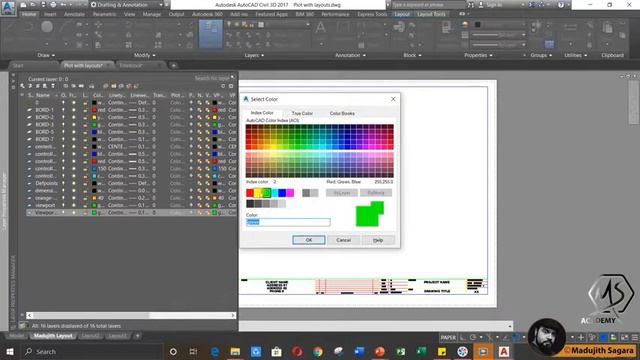This screenshot has height=360, width=640.
Task: Select the yellow standard color swatch
Action: pos(258,193)
